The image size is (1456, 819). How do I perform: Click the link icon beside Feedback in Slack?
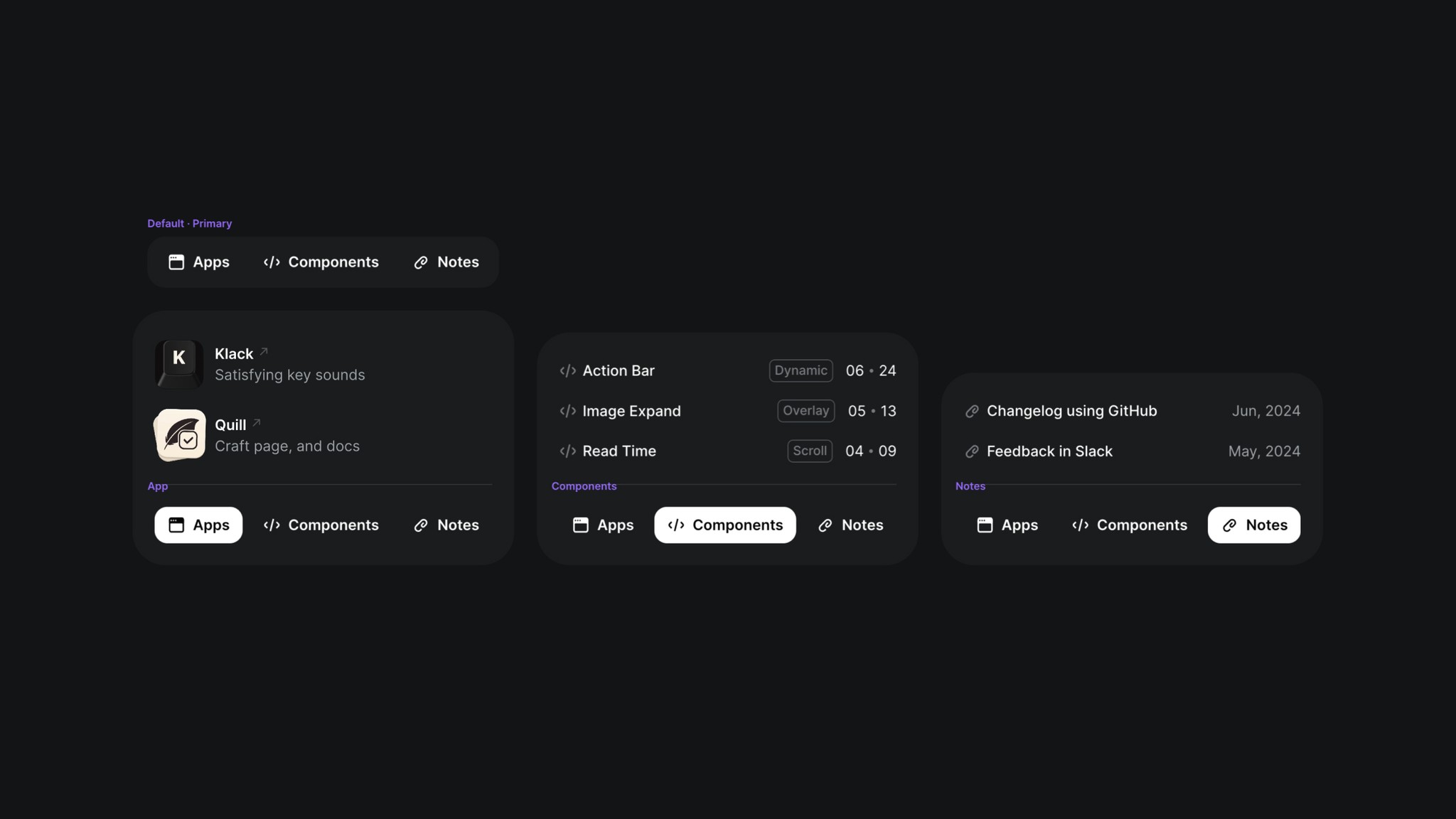tap(971, 451)
